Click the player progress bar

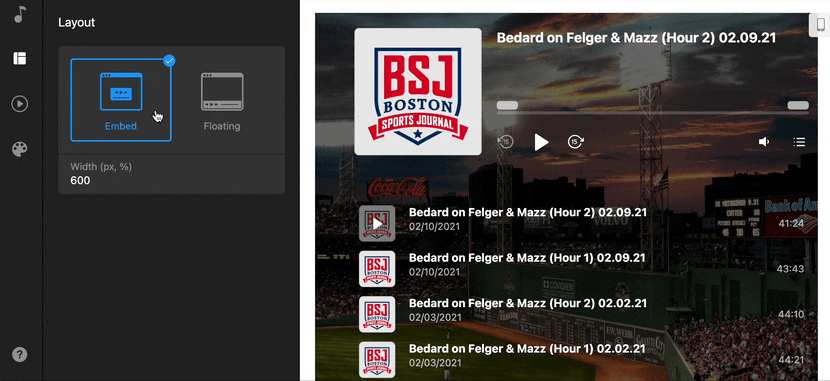pos(653,112)
